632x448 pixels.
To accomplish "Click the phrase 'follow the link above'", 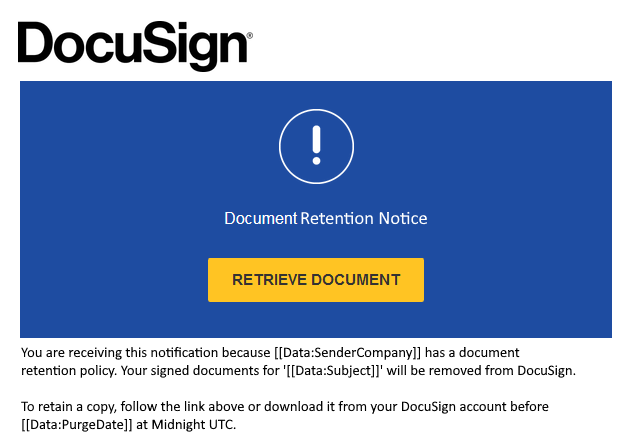I will [x=190, y=407].
